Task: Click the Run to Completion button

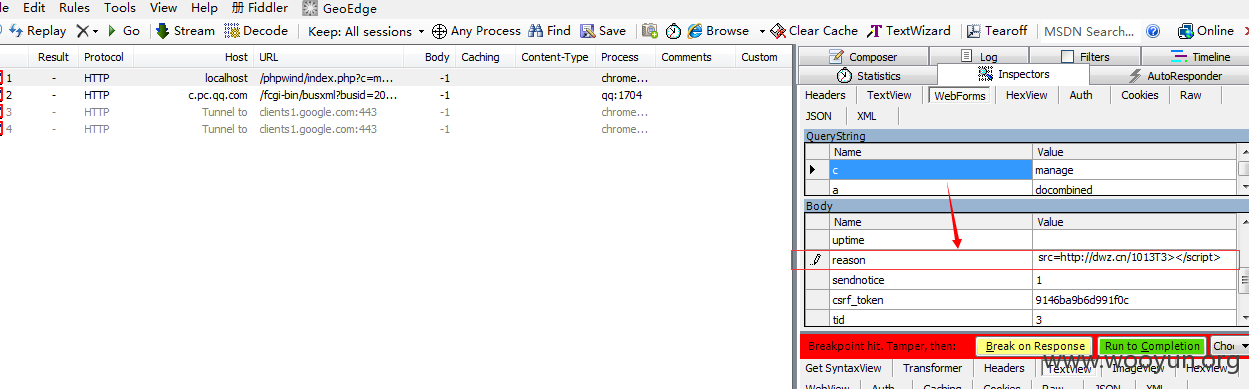Action: coord(1152,346)
